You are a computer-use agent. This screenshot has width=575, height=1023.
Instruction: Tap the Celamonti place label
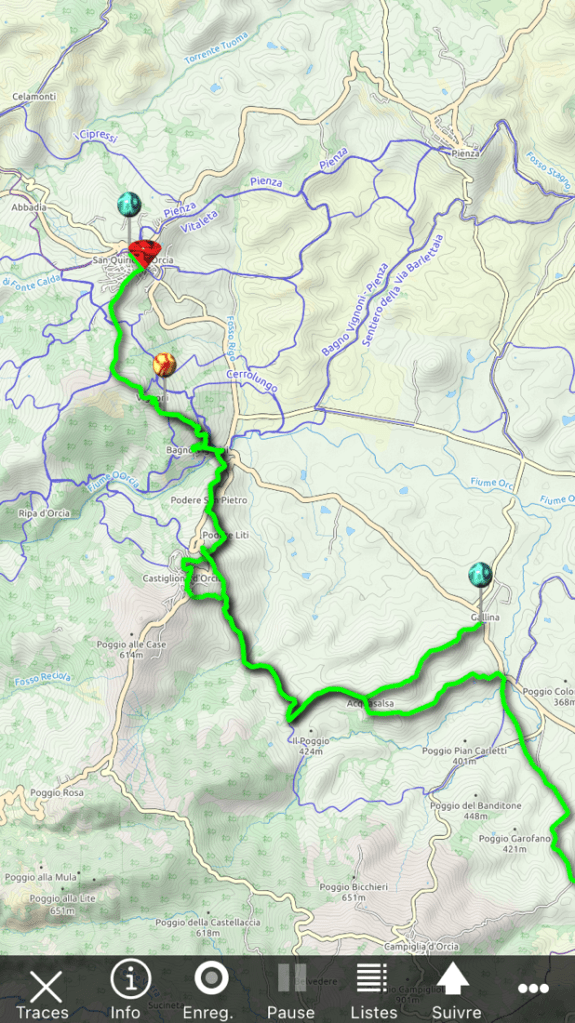pyautogui.click(x=34, y=97)
